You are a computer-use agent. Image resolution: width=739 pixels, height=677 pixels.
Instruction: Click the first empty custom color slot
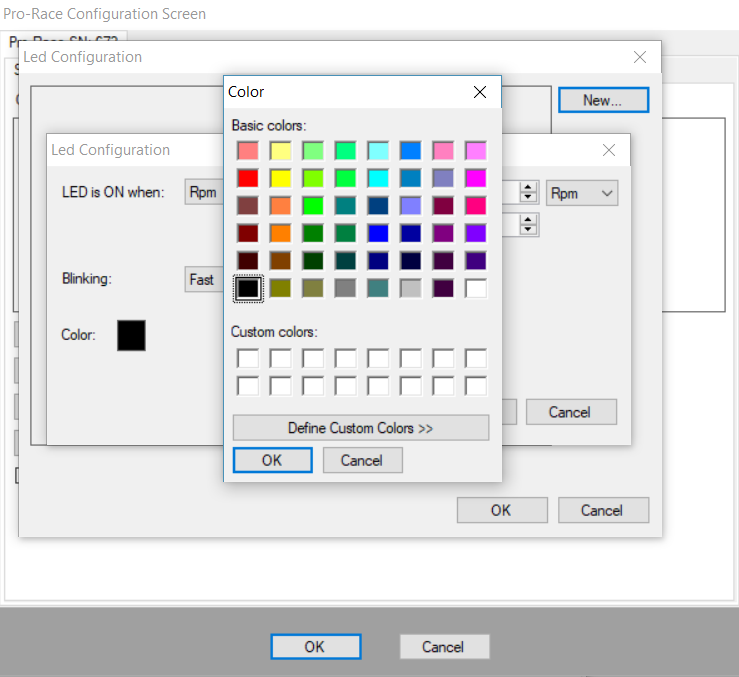pyautogui.click(x=248, y=358)
